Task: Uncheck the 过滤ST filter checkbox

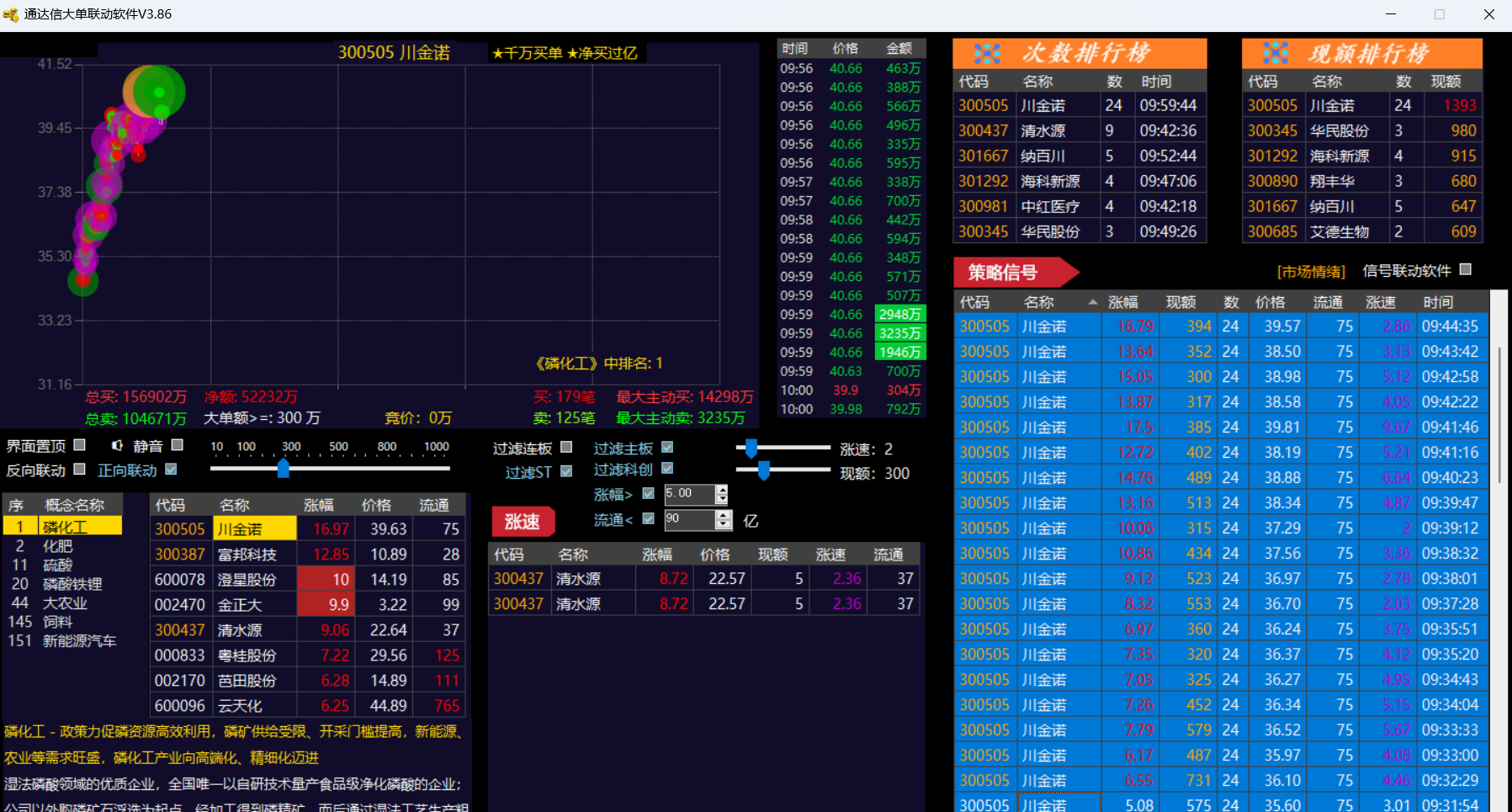Action: click(566, 471)
